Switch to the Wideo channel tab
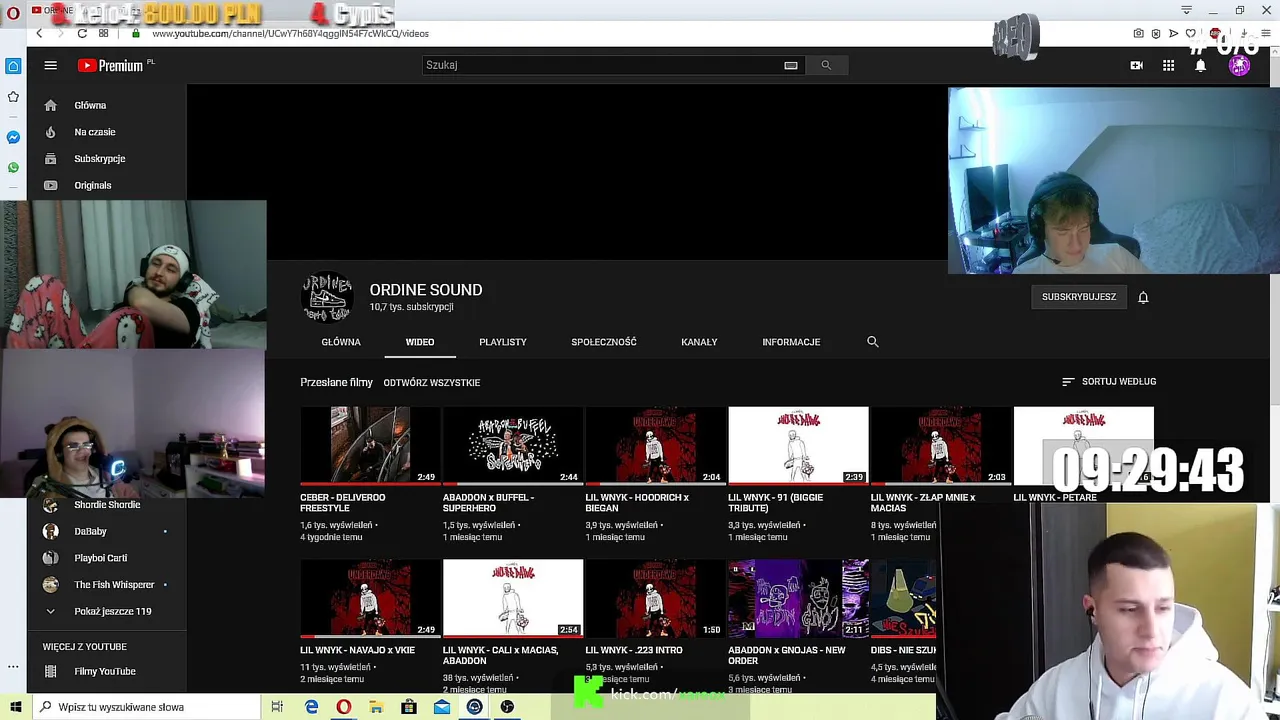This screenshot has height=720, width=1280. (x=420, y=342)
